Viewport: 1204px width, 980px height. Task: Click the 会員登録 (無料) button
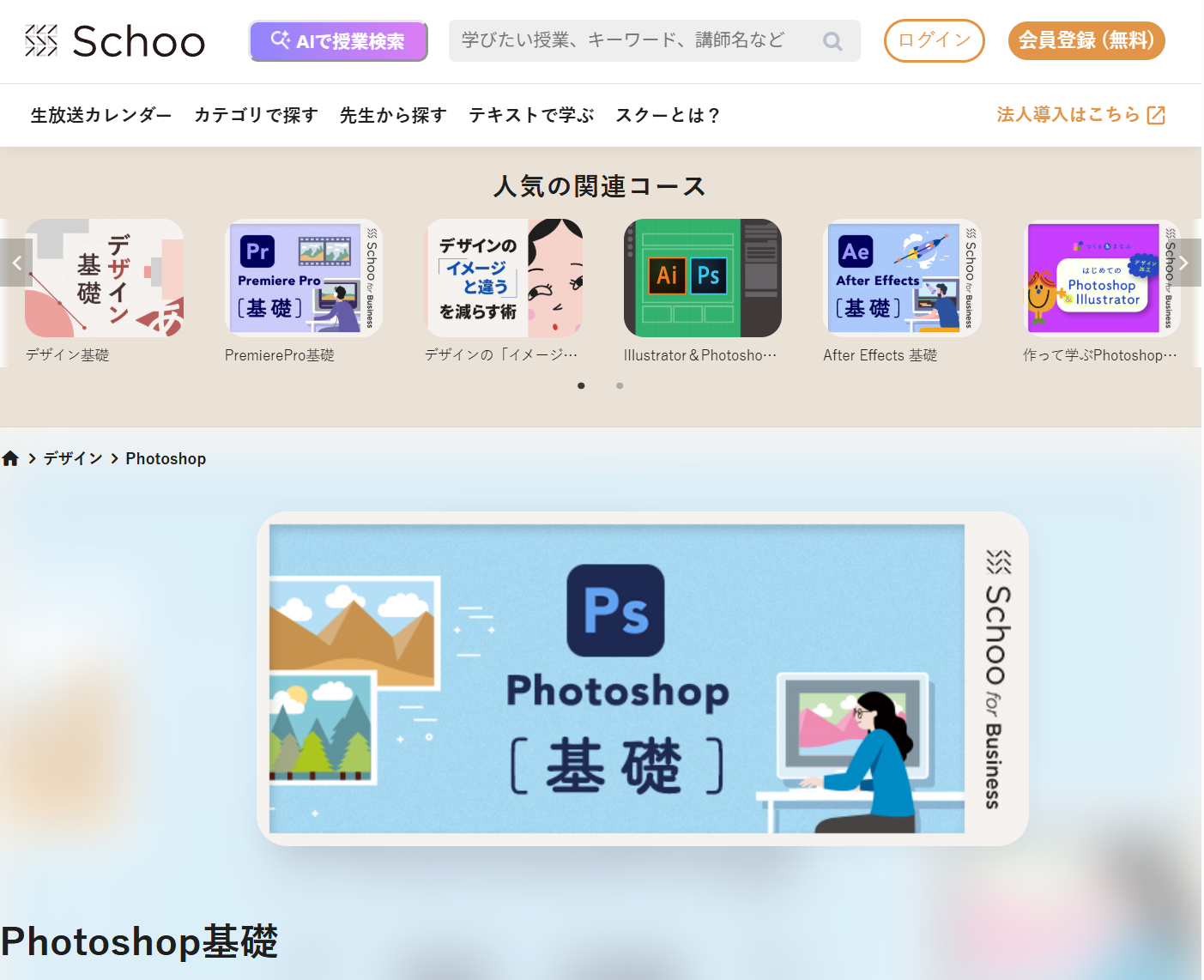[x=1086, y=40]
